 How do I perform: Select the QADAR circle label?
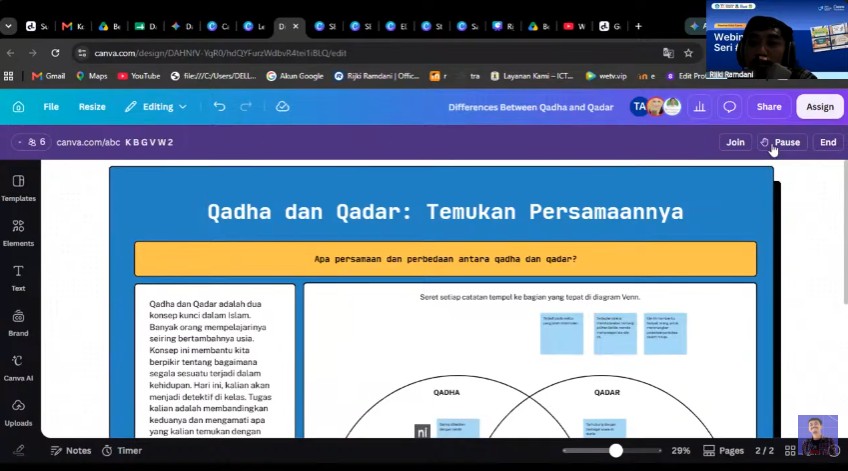(x=607, y=393)
